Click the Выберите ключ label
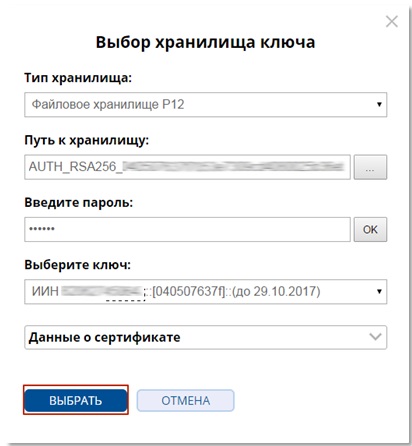The width and height of the screenshot is (412, 446). 78,265
